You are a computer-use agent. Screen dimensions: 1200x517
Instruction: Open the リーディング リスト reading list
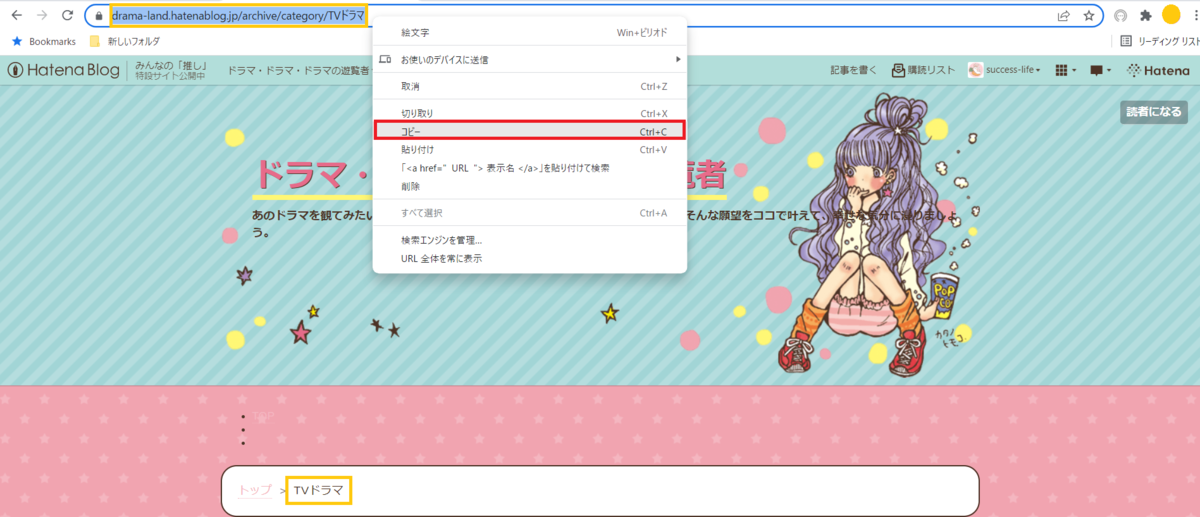tap(1159, 42)
